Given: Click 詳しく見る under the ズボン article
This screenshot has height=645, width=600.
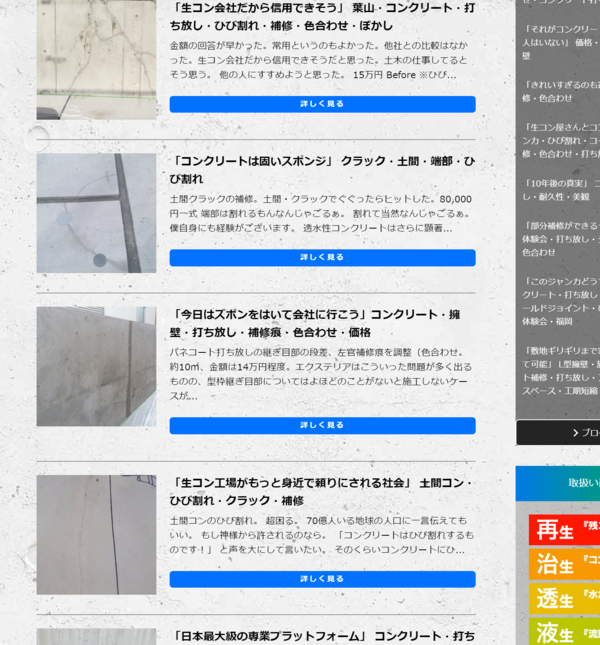Looking at the screenshot, I should tap(322, 426).
